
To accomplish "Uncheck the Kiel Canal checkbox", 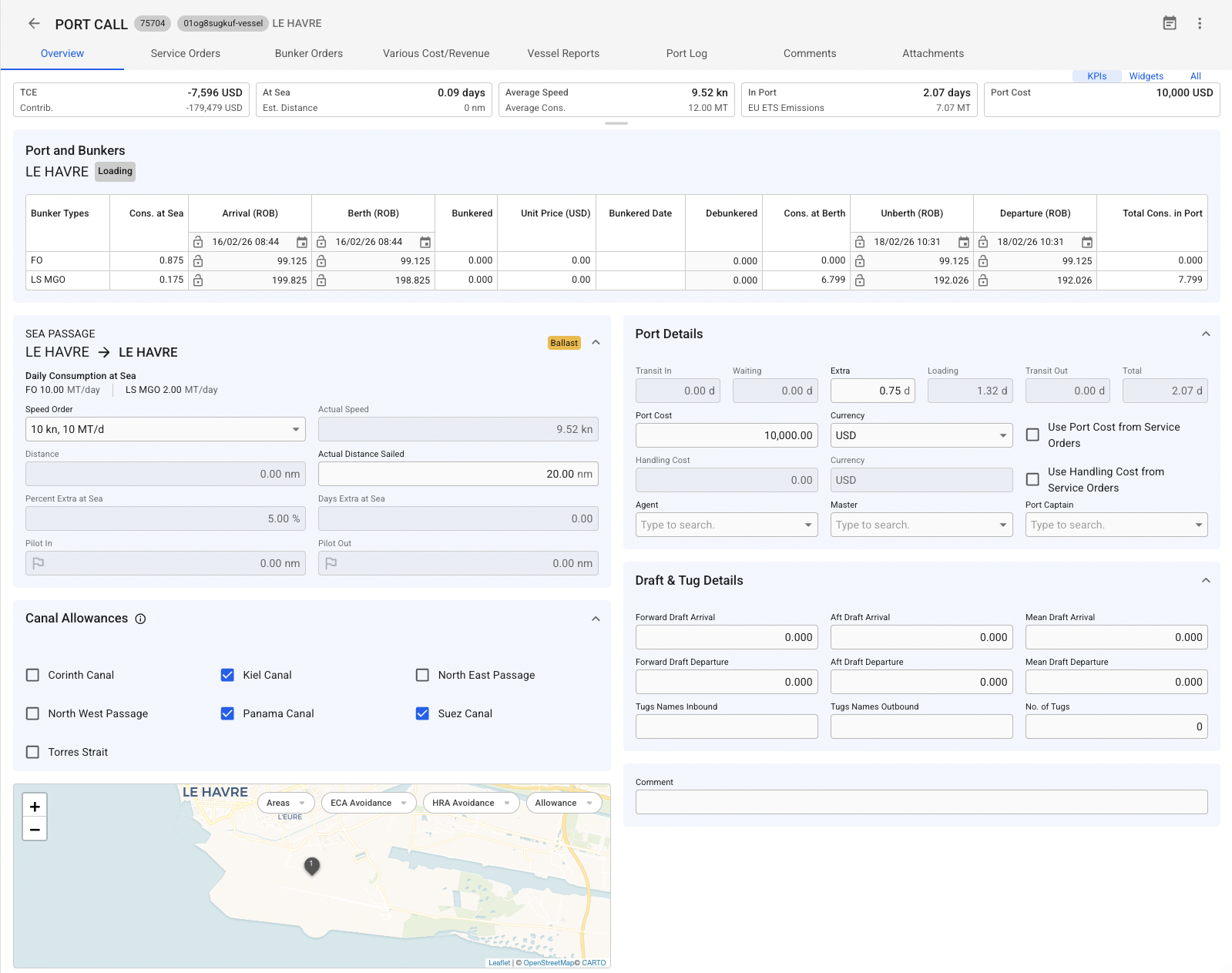I will pyautogui.click(x=227, y=675).
